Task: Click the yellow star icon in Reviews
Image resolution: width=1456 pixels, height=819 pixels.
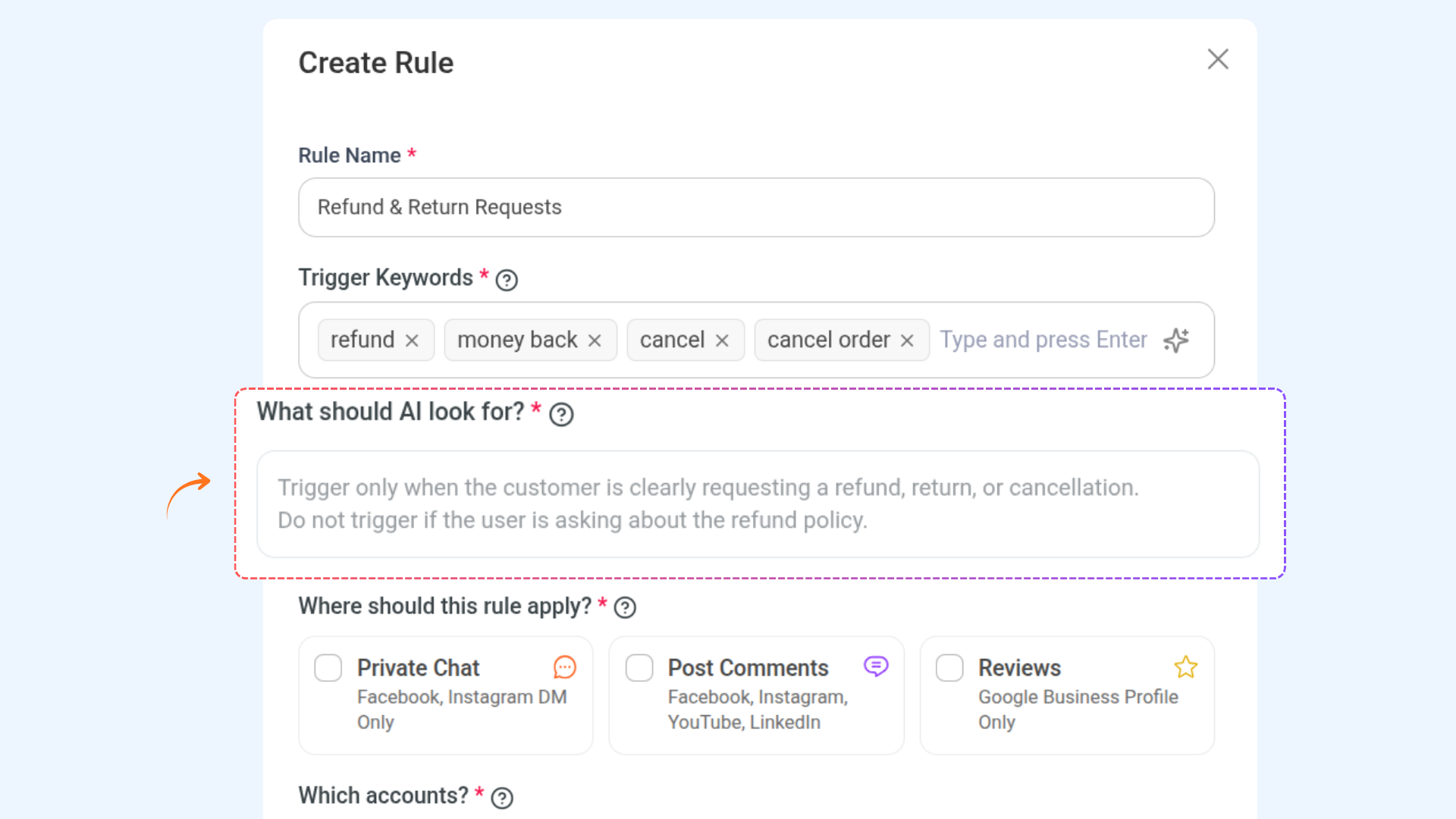Action: (x=1185, y=667)
